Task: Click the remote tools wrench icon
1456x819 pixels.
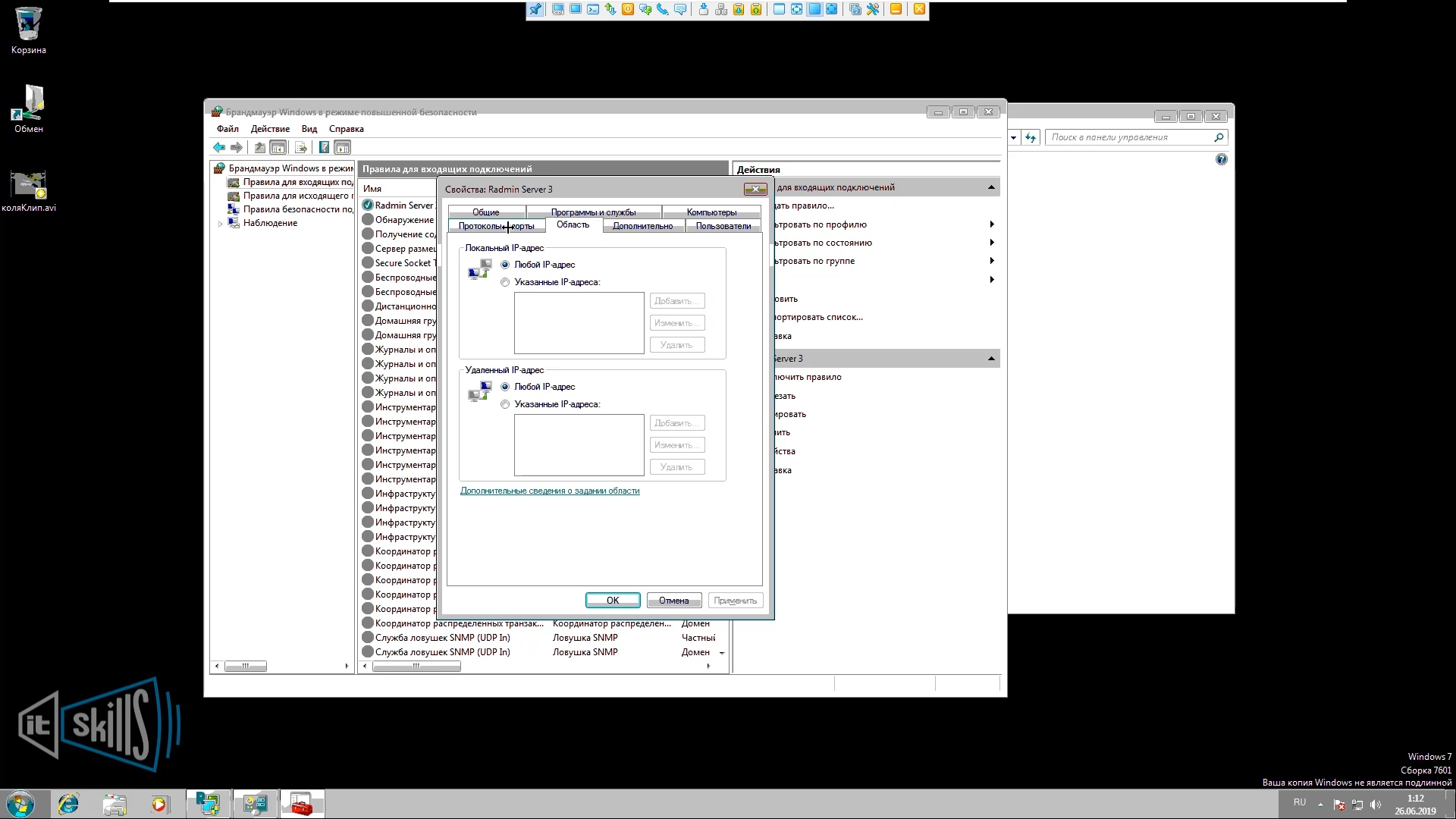Action: coord(873,10)
